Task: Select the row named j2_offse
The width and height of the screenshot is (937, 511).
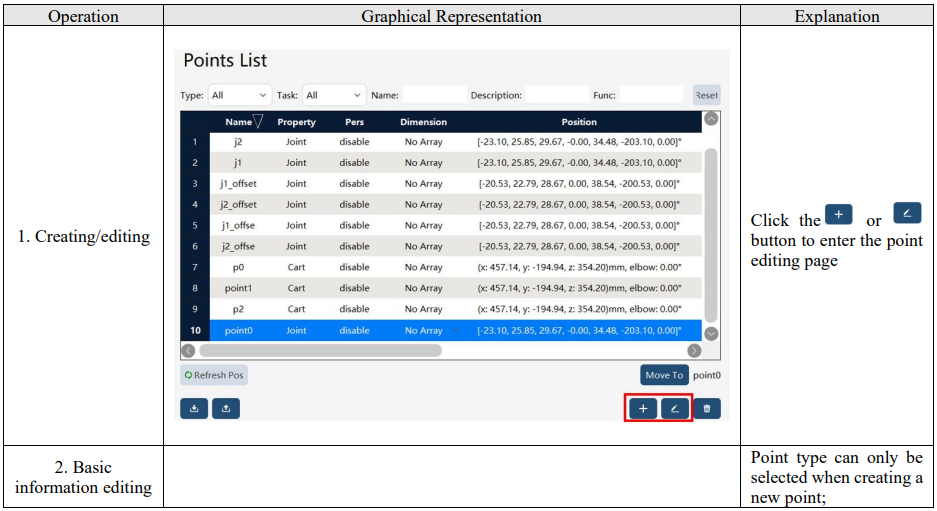Action: click(441, 246)
